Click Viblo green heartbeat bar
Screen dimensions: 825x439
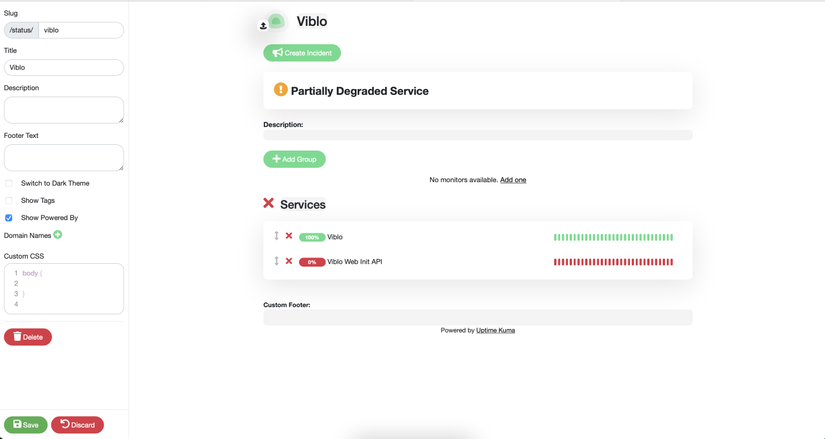coord(613,237)
